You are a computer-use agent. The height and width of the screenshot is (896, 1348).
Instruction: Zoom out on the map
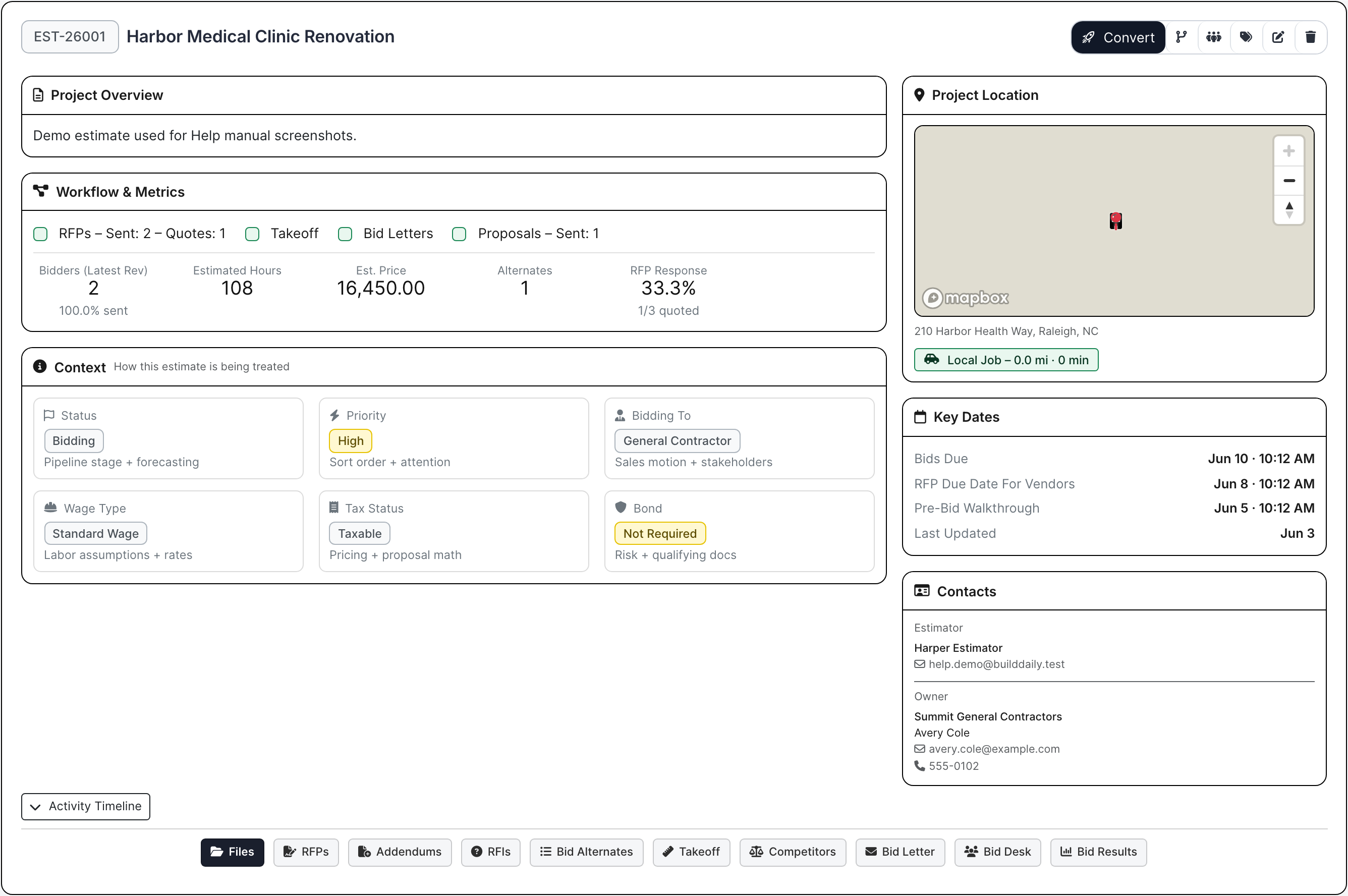pyautogui.click(x=1288, y=181)
